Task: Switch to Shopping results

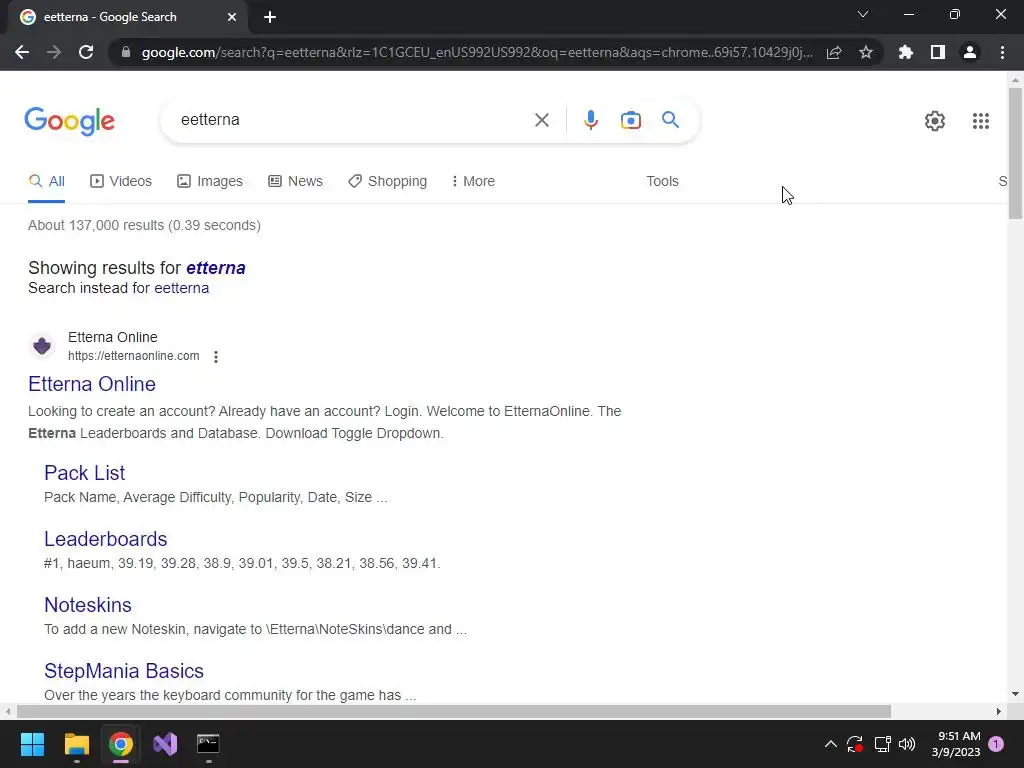Action: coord(387,182)
